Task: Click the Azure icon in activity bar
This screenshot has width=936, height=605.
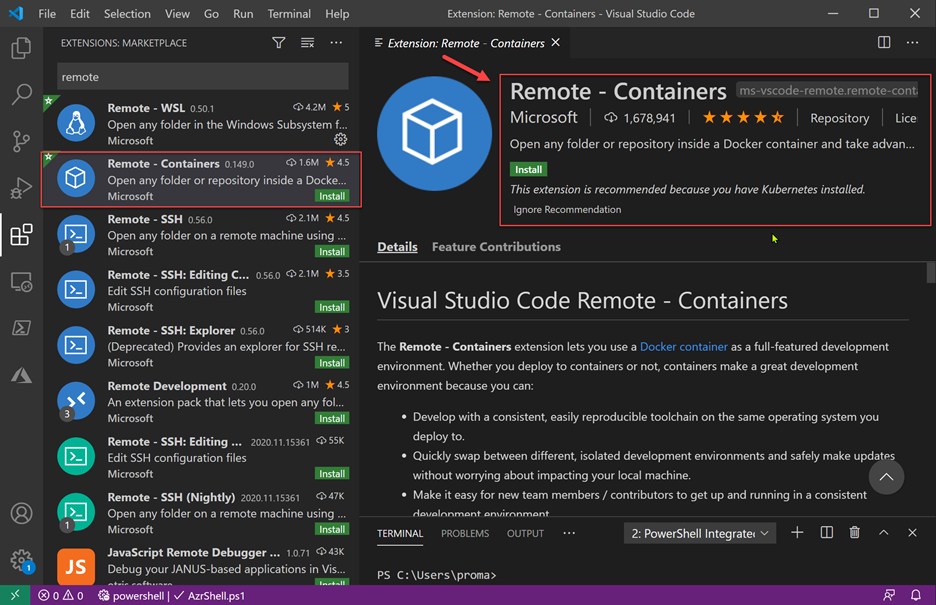Action: 21,376
